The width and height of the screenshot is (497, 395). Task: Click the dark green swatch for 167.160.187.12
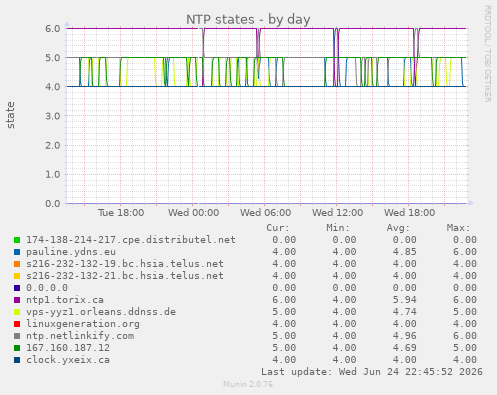[x=17, y=348]
